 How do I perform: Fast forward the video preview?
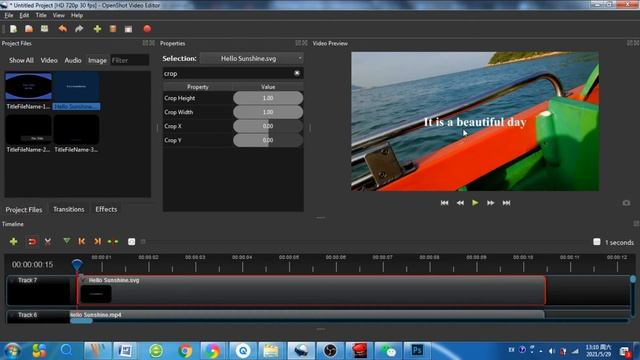click(491, 203)
